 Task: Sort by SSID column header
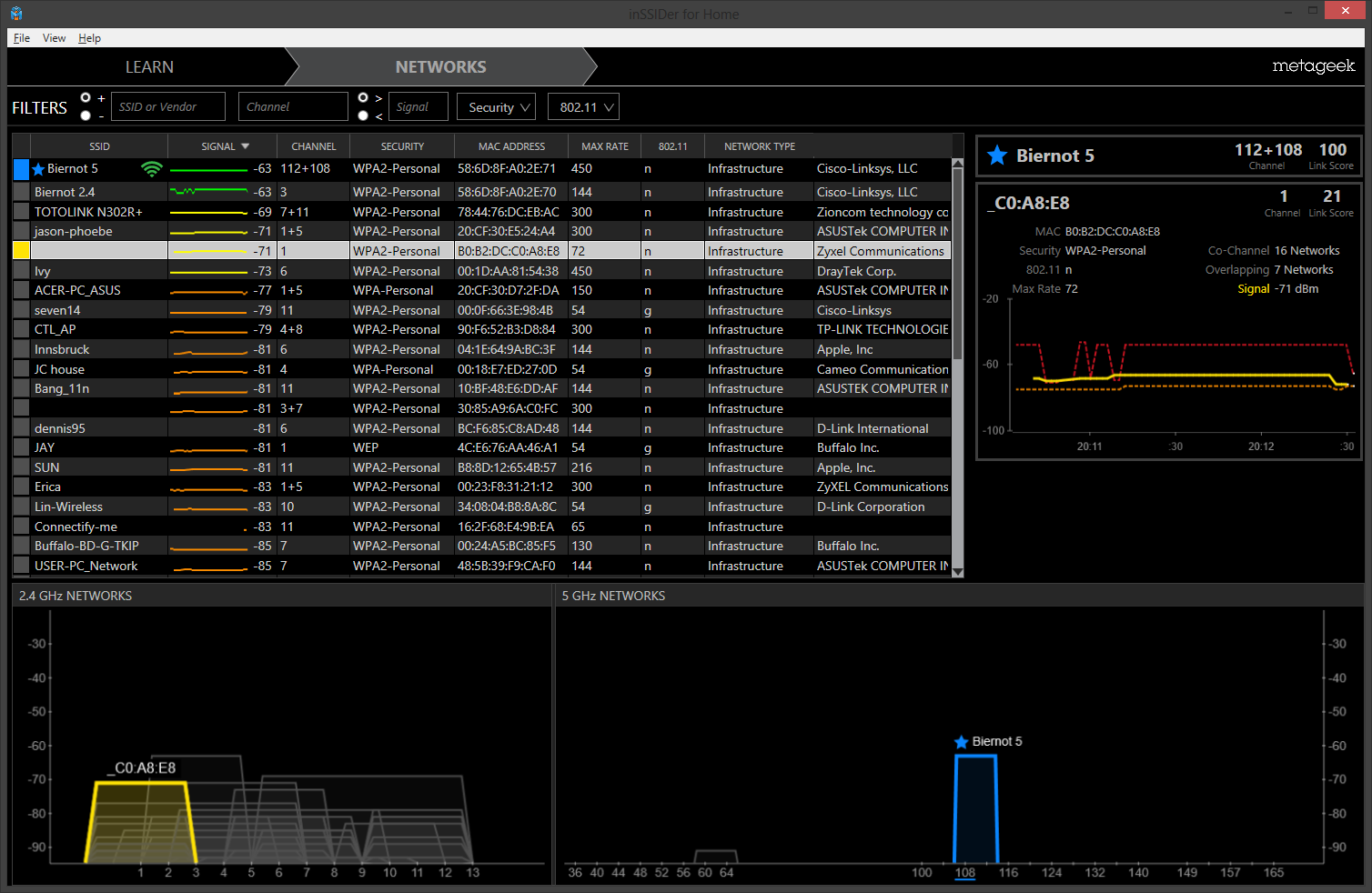pos(99,146)
